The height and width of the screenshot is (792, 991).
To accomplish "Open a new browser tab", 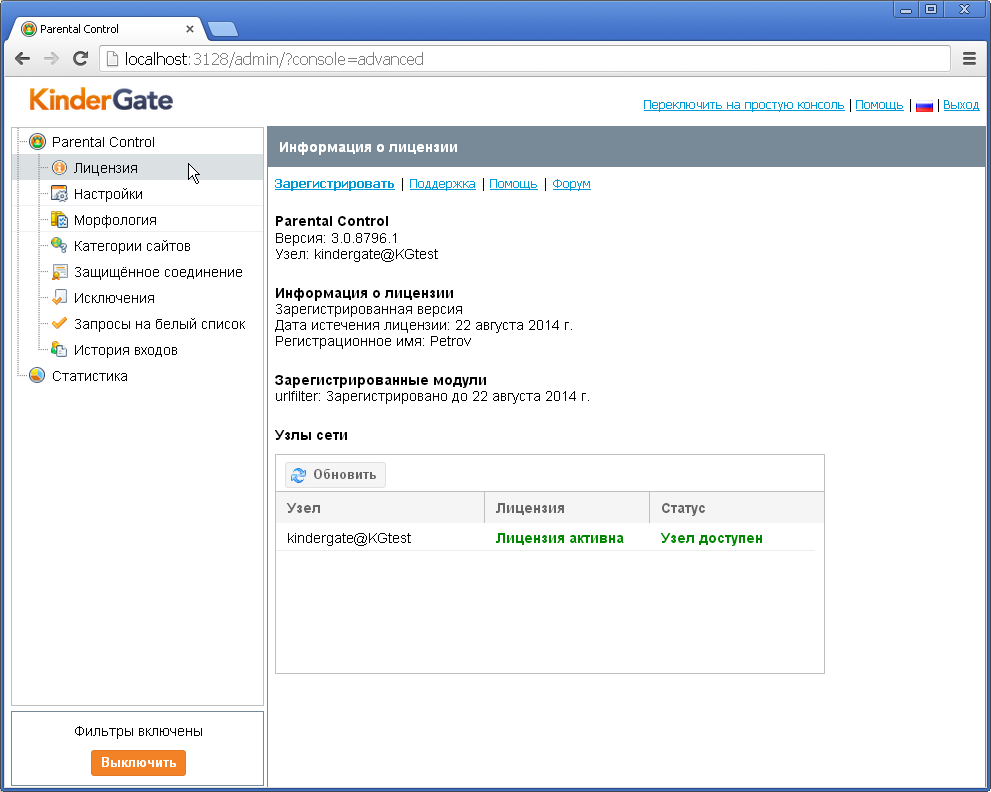I will [222, 29].
